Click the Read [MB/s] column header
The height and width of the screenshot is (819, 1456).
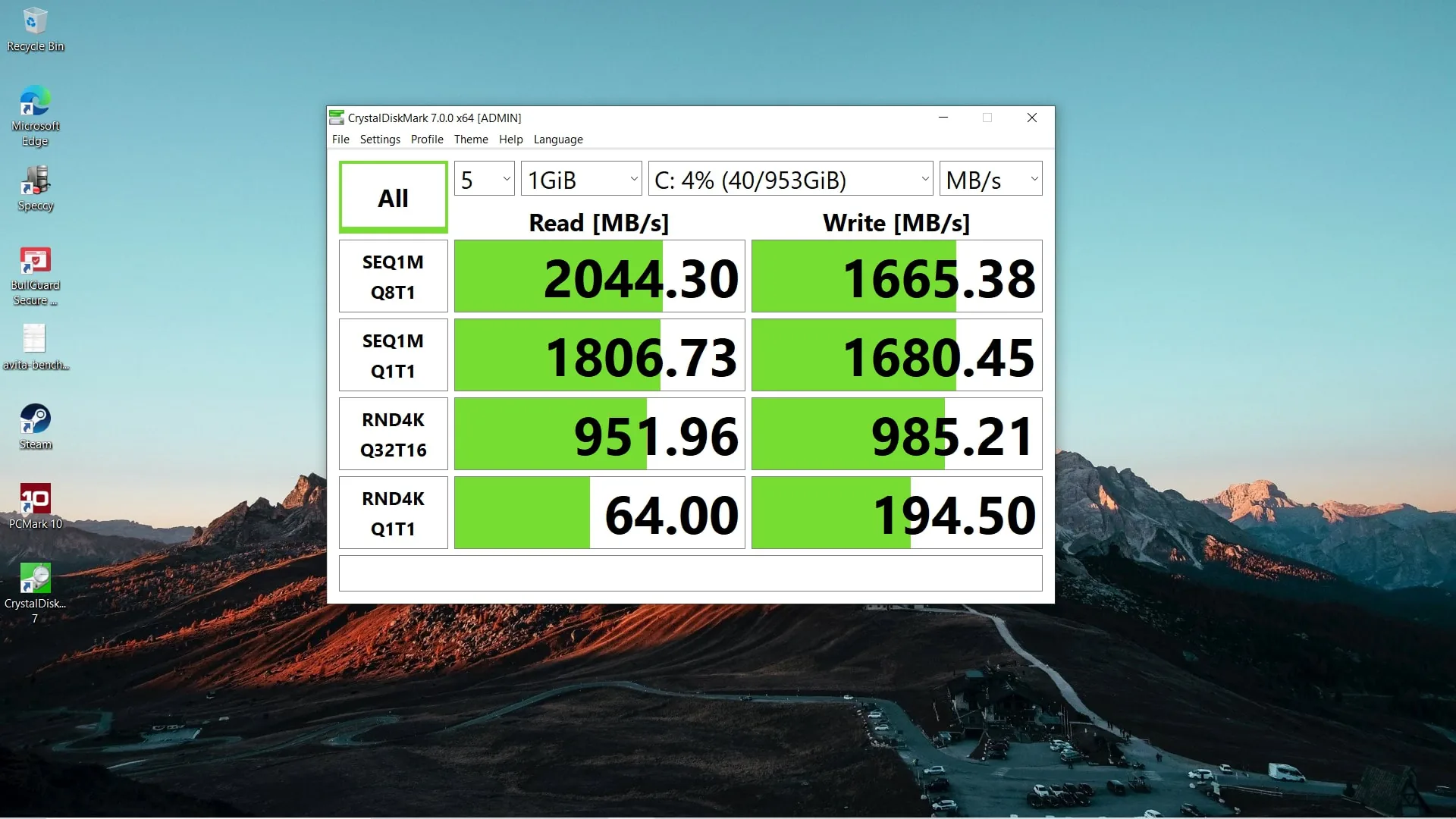599,223
